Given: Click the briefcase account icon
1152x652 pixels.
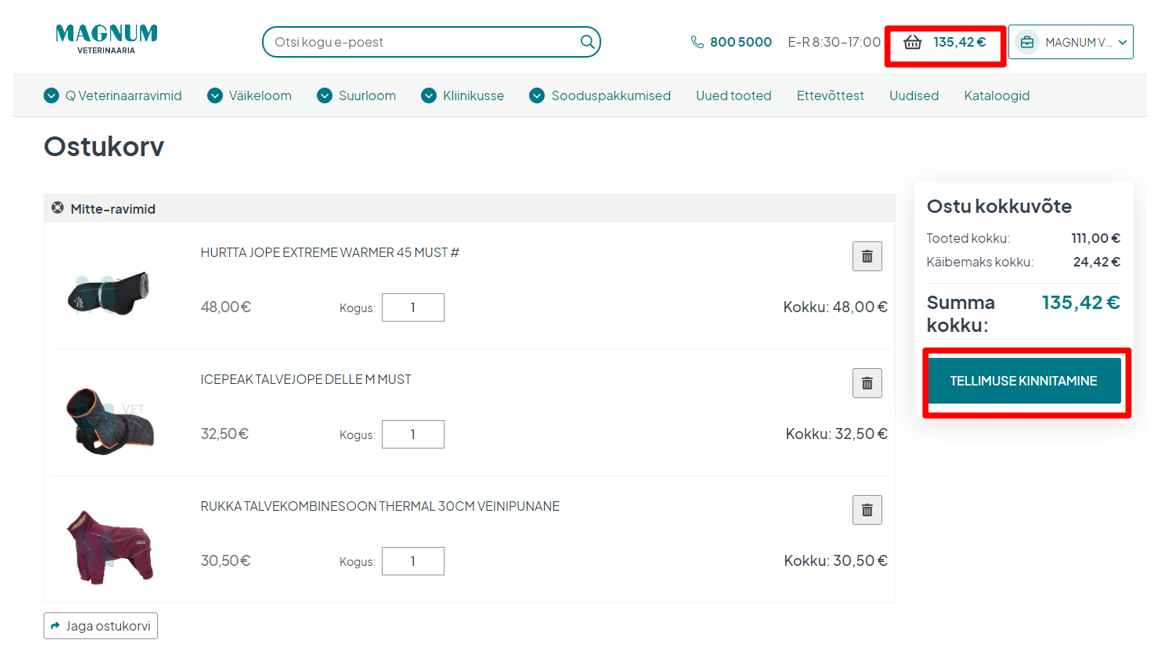Looking at the screenshot, I should click(1027, 42).
